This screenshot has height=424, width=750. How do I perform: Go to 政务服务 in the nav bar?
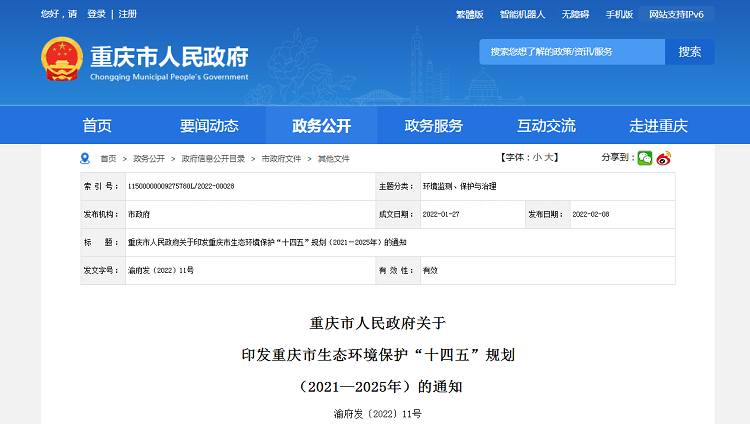tap(433, 125)
